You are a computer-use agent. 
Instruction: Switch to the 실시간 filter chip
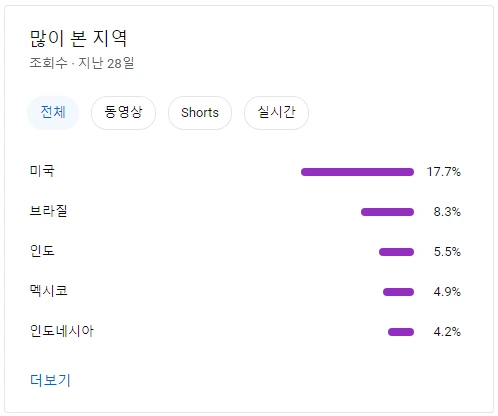[x=276, y=113]
